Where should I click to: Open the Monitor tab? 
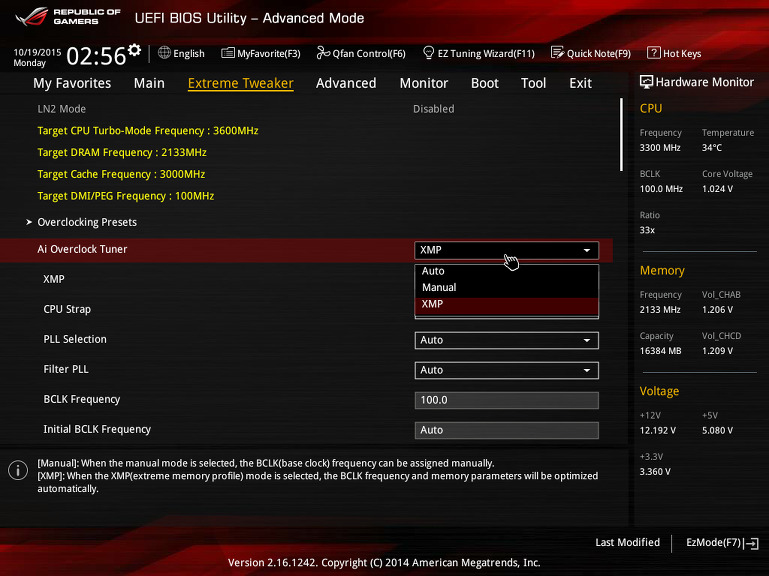[x=424, y=83]
